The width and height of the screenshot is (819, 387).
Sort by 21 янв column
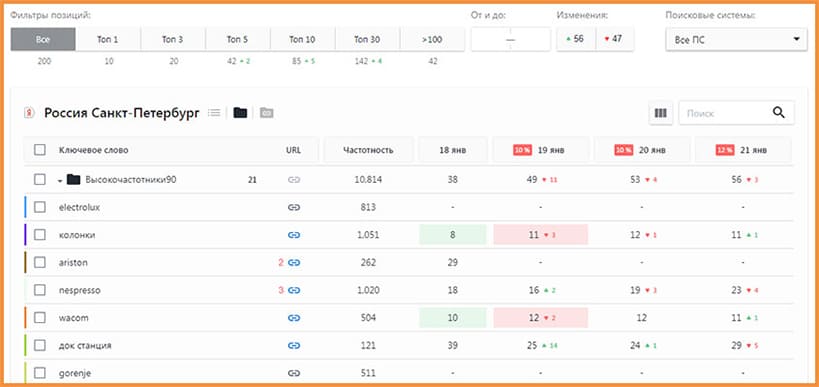pyautogui.click(x=743, y=150)
